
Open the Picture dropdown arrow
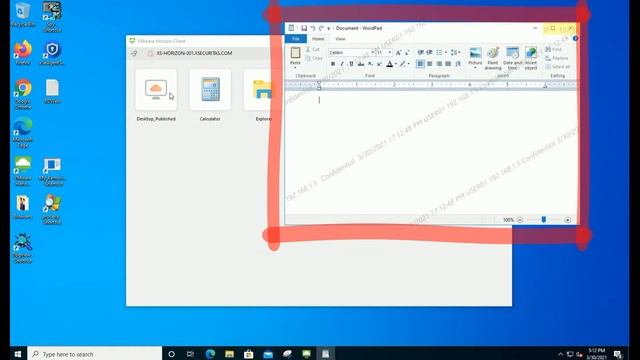pos(475,67)
